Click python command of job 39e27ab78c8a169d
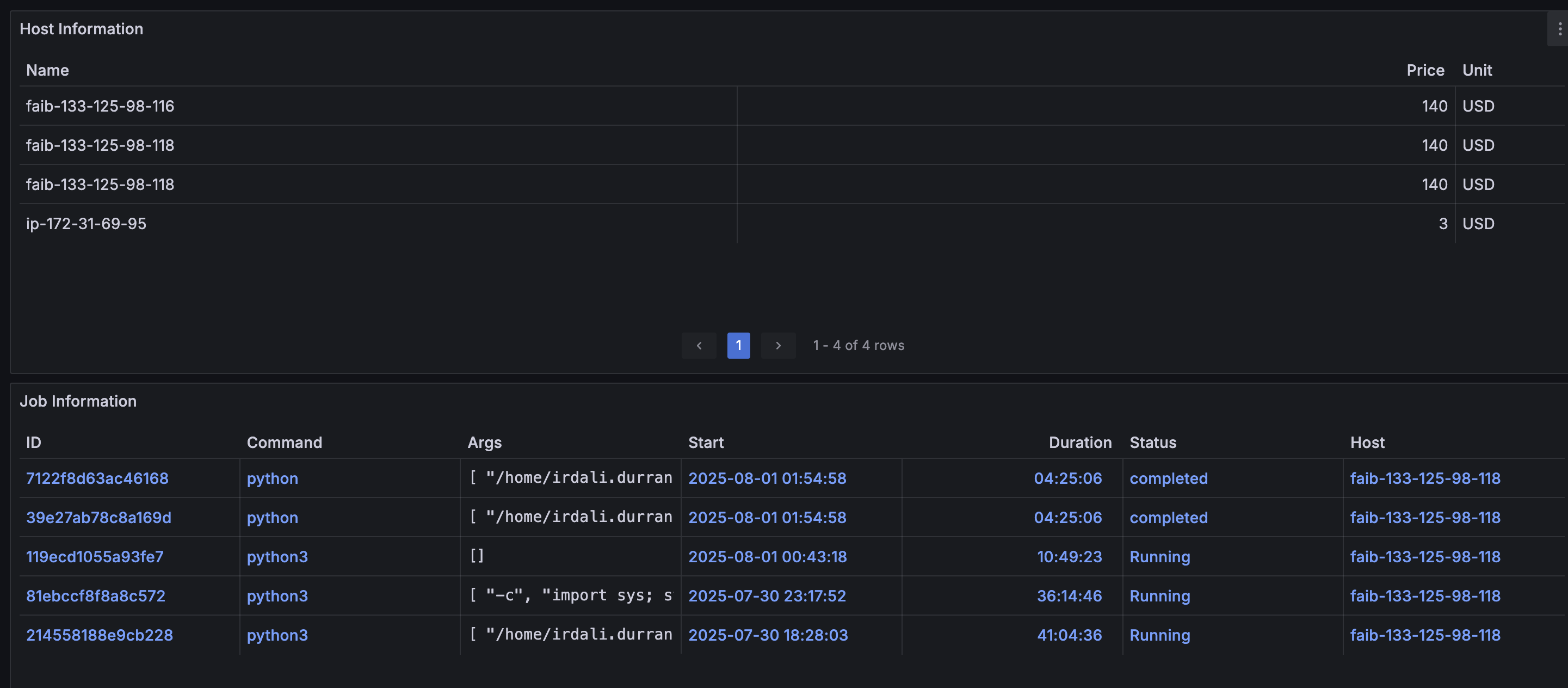Viewport: 1568px width, 688px height. (272, 517)
